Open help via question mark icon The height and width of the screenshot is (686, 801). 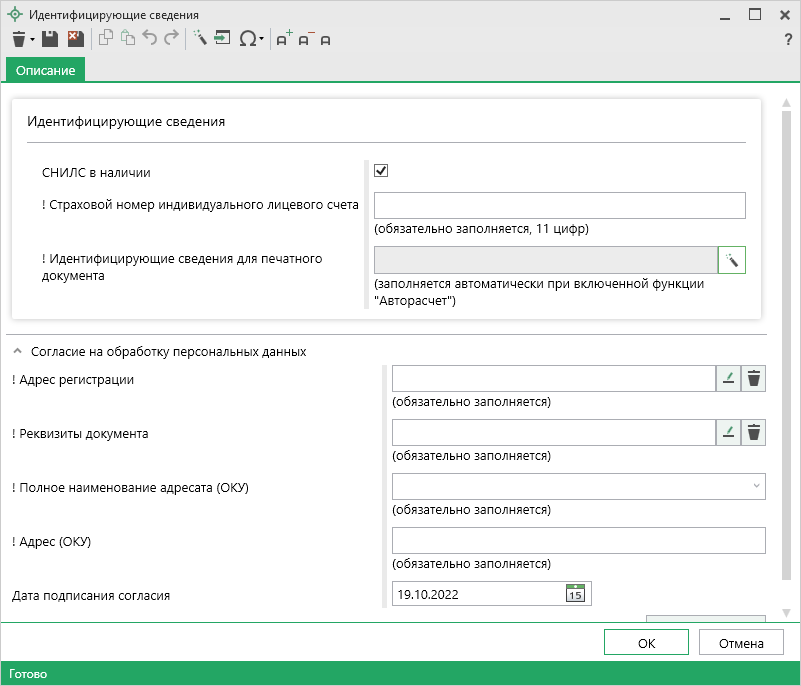[x=788, y=39]
